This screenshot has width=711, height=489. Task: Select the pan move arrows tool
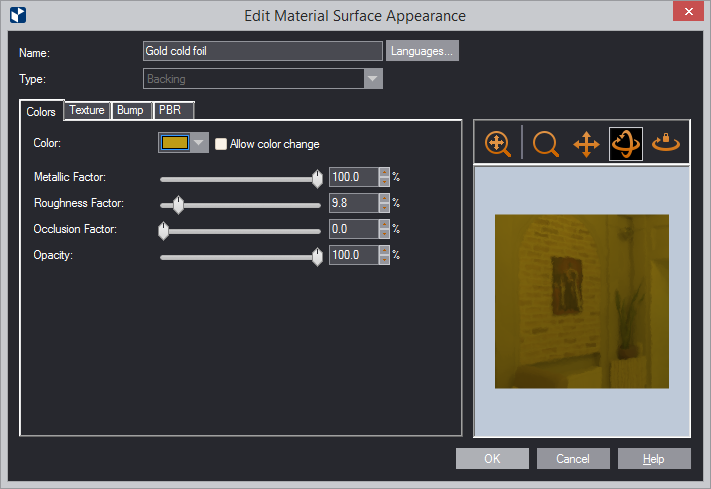tap(586, 144)
